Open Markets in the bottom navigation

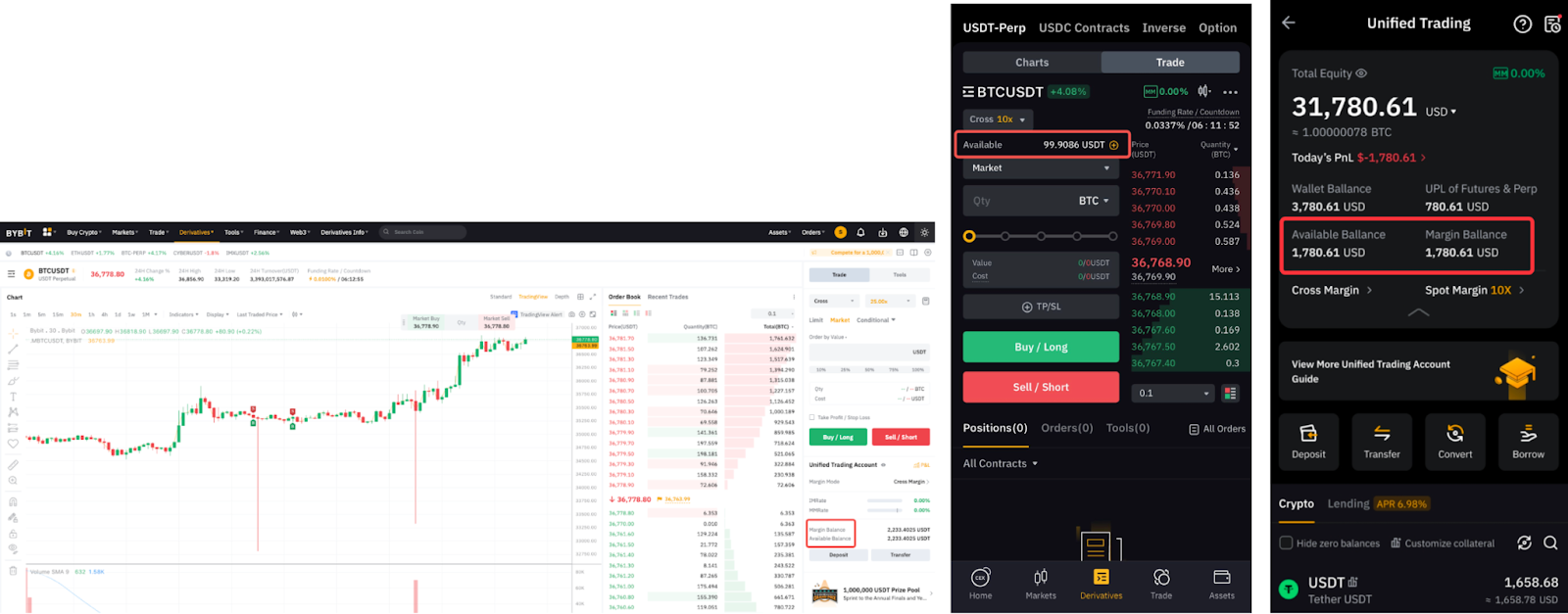(x=1041, y=584)
